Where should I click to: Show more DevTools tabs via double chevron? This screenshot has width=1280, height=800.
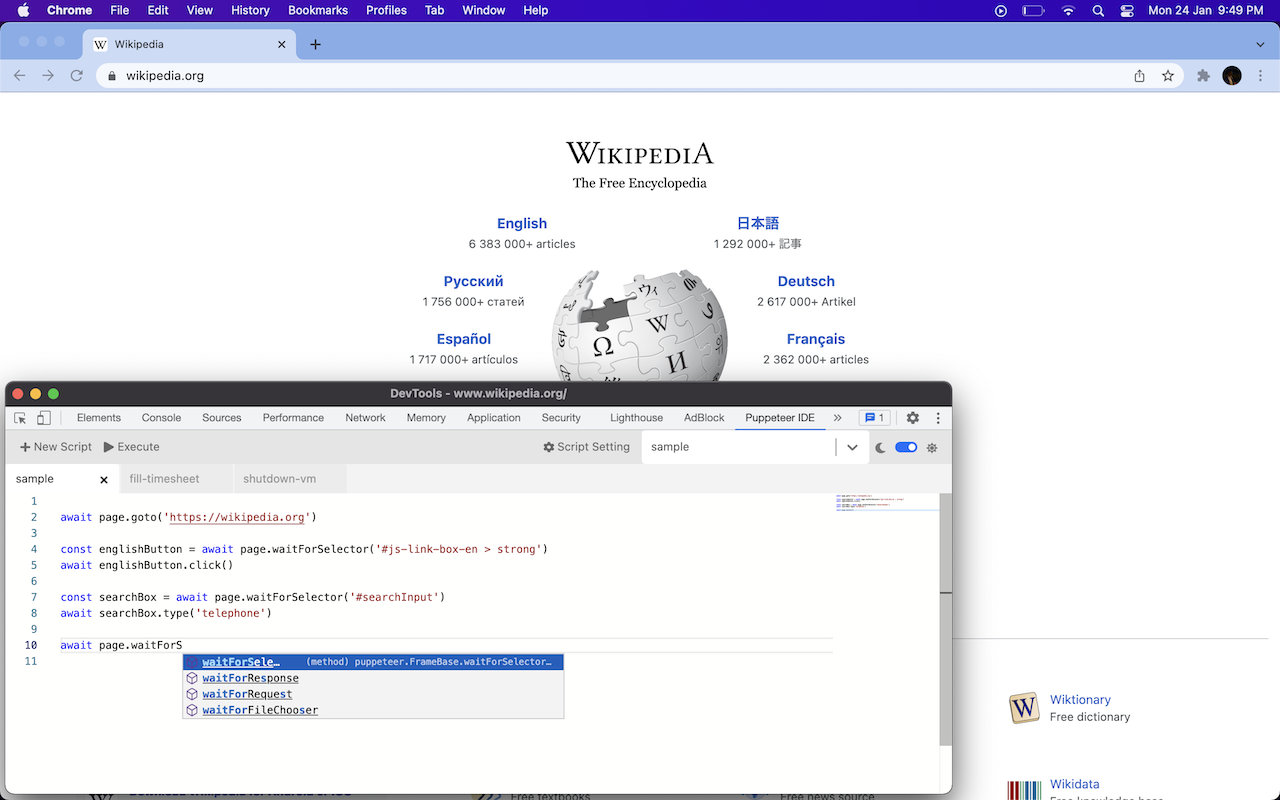point(838,418)
